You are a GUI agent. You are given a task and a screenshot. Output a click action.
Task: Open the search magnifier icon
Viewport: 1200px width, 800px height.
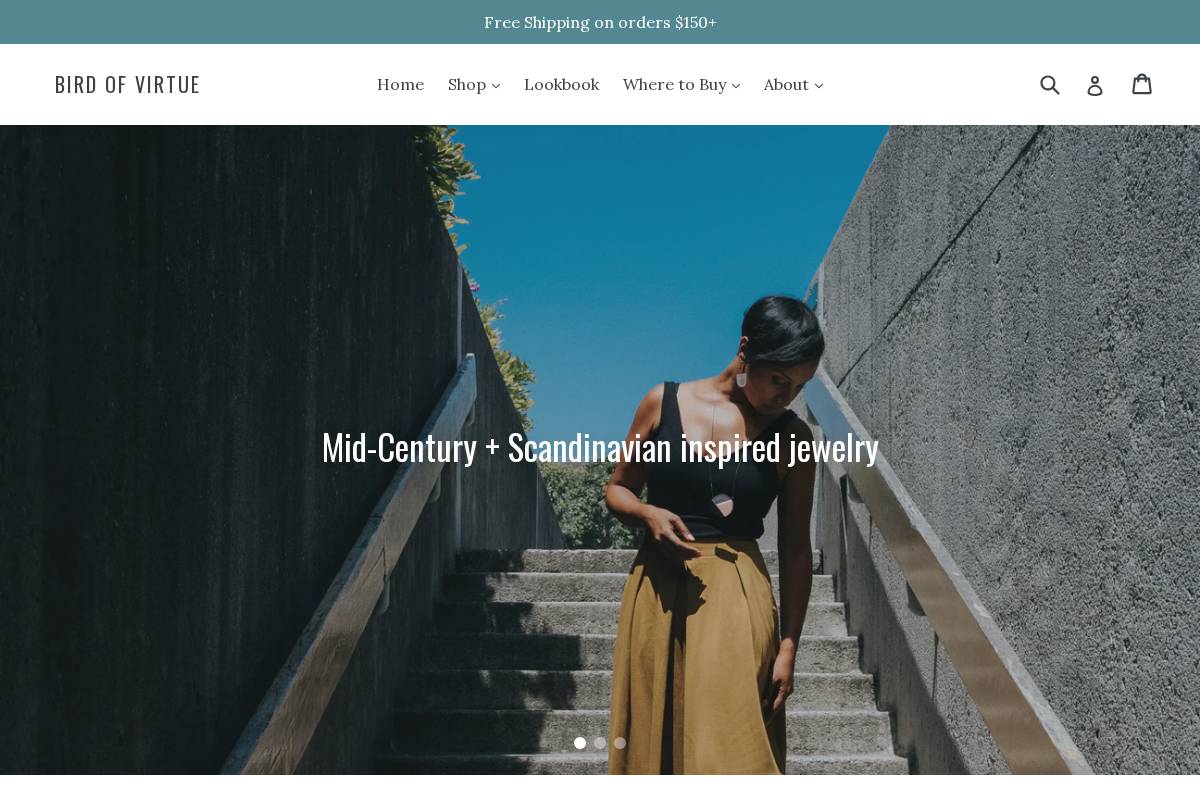point(1050,85)
